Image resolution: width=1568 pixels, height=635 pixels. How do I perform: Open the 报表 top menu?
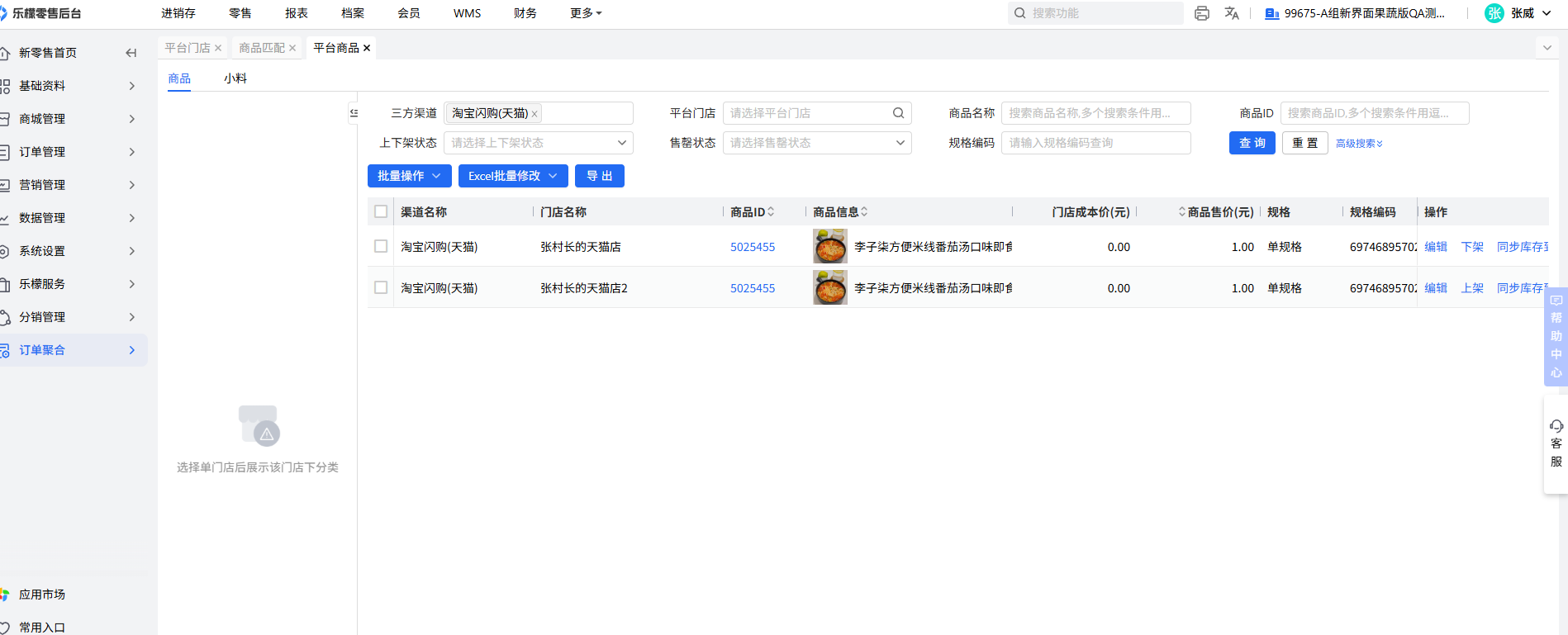pyautogui.click(x=297, y=13)
